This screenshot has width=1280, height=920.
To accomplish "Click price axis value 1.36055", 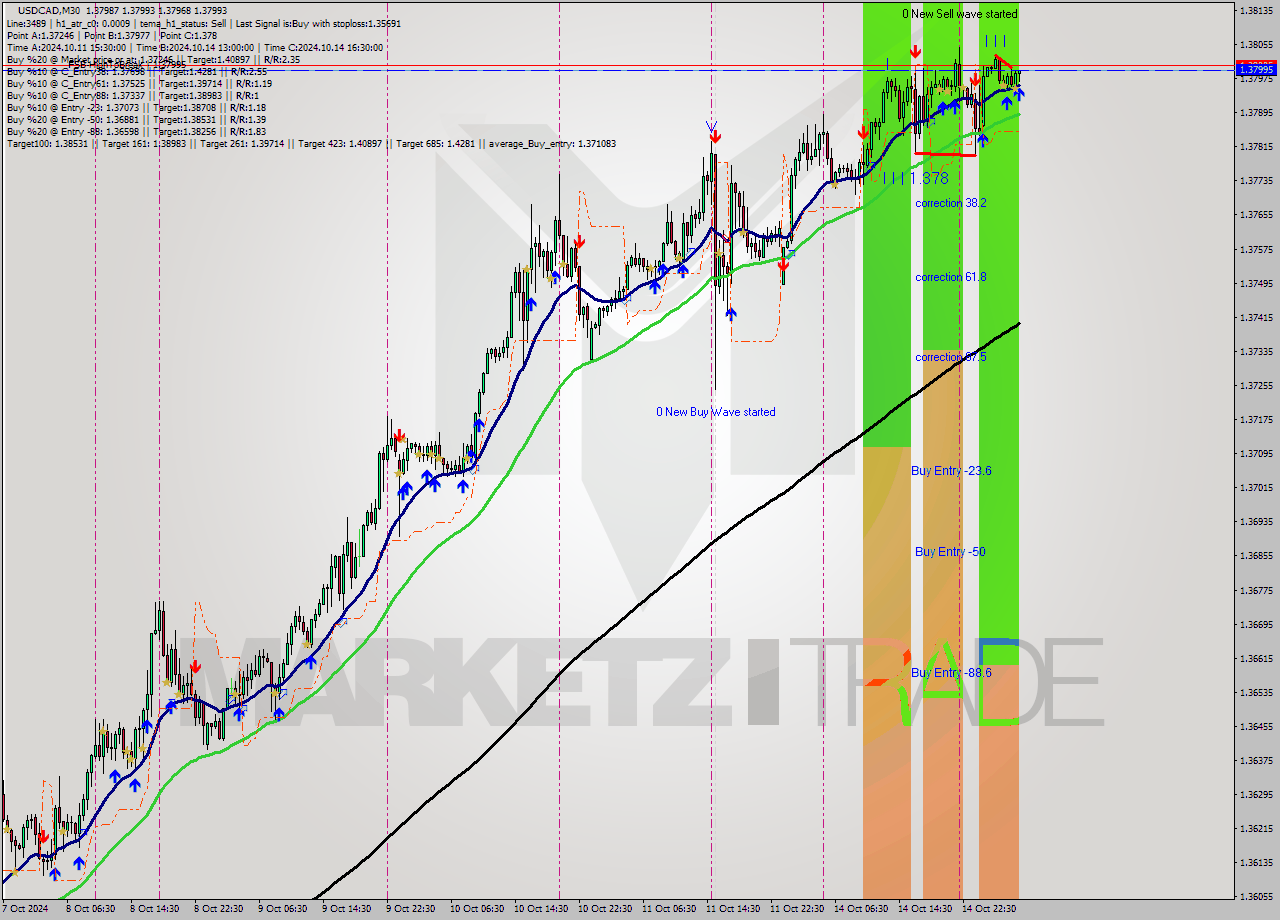I will tap(1256, 897).
